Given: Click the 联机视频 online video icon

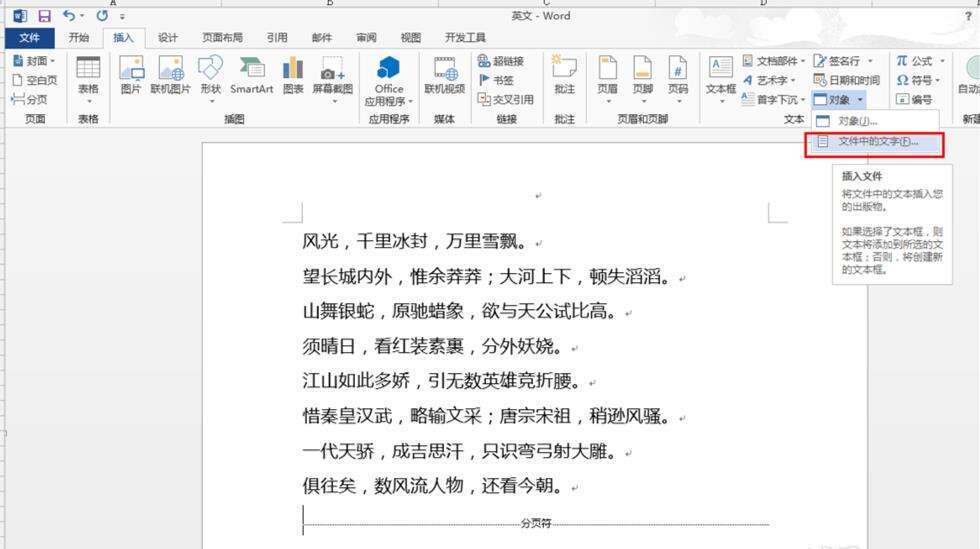Looking at the screenshot, I should (x=444, y=75).
